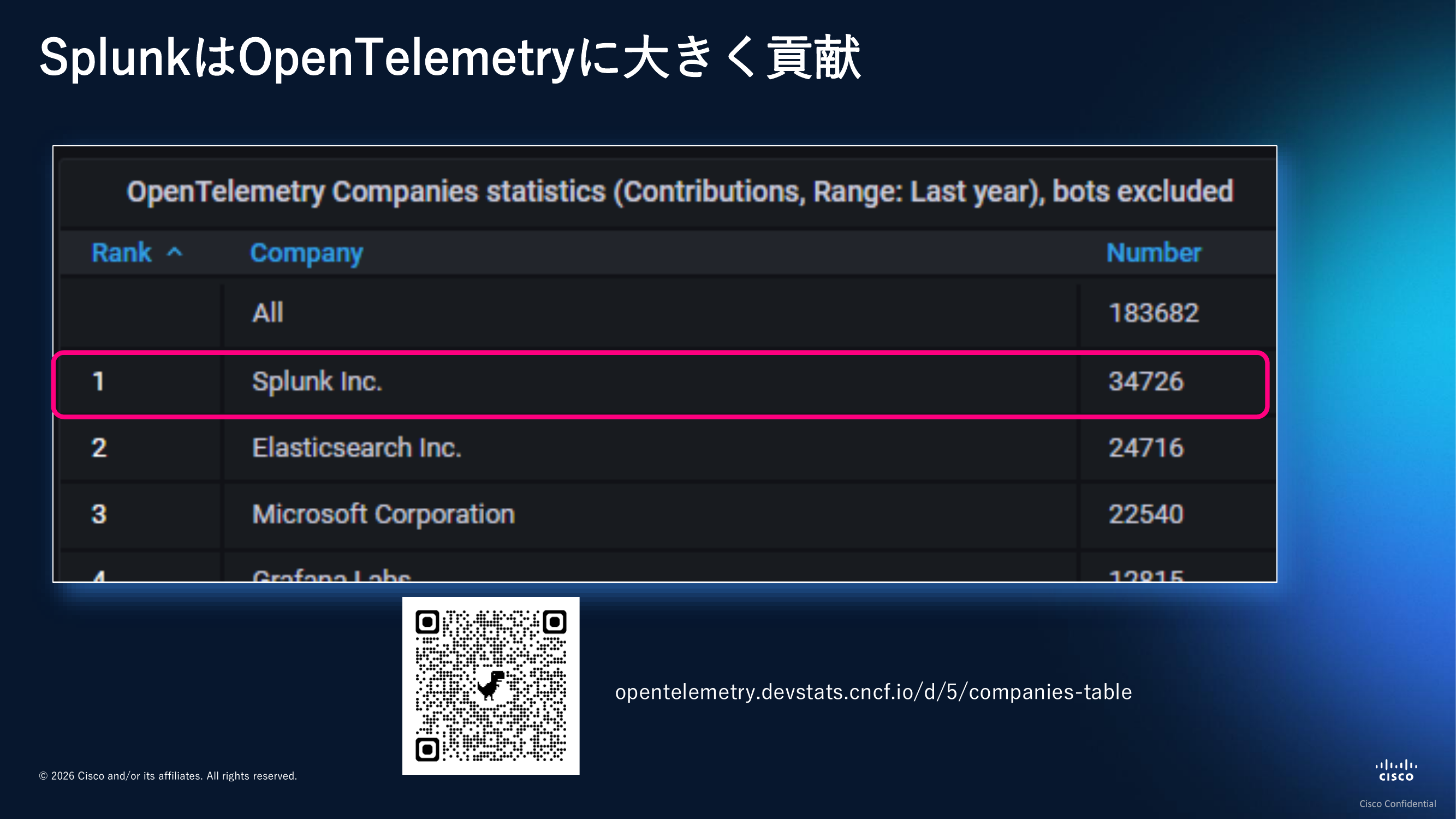Click the Cisco logo

(x=1395, y=771)
